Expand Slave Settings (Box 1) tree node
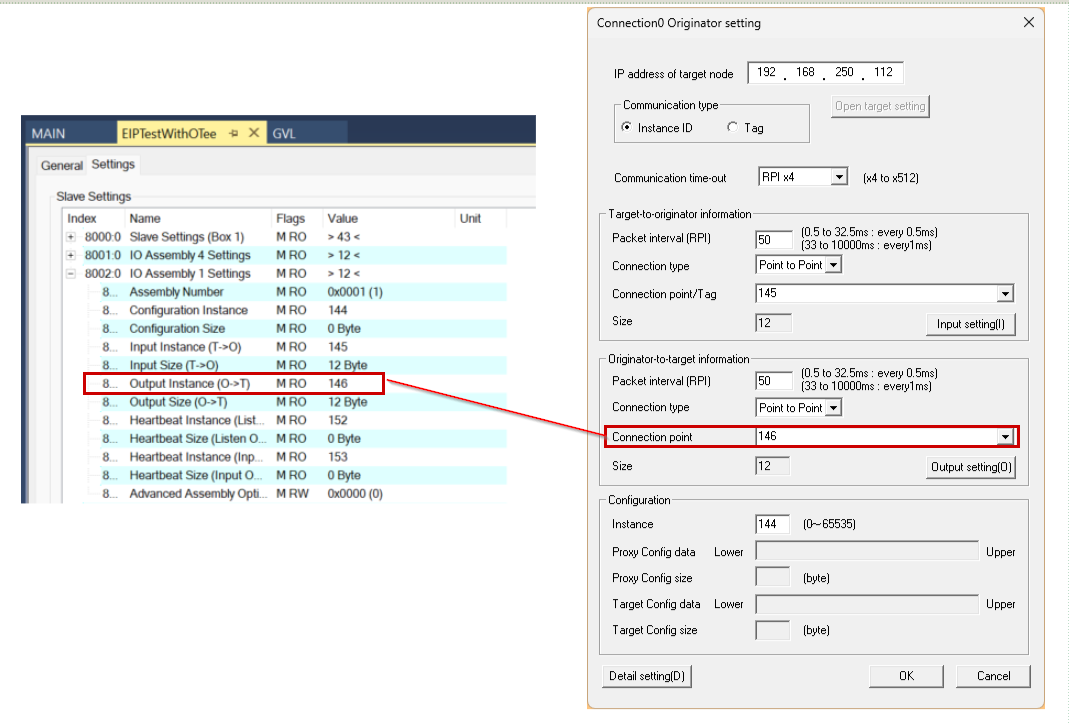Screen dimensions: 1069x724 tap(71, 237)
